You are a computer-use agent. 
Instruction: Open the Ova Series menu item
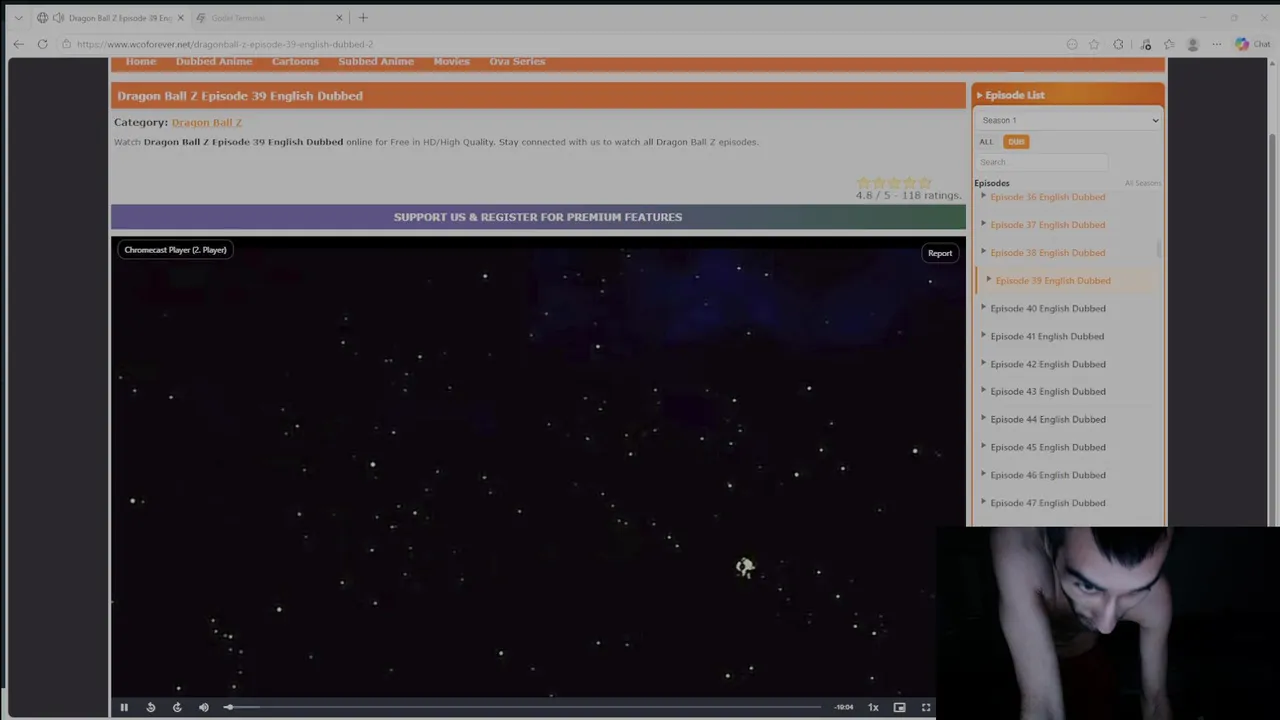[517, 62]
